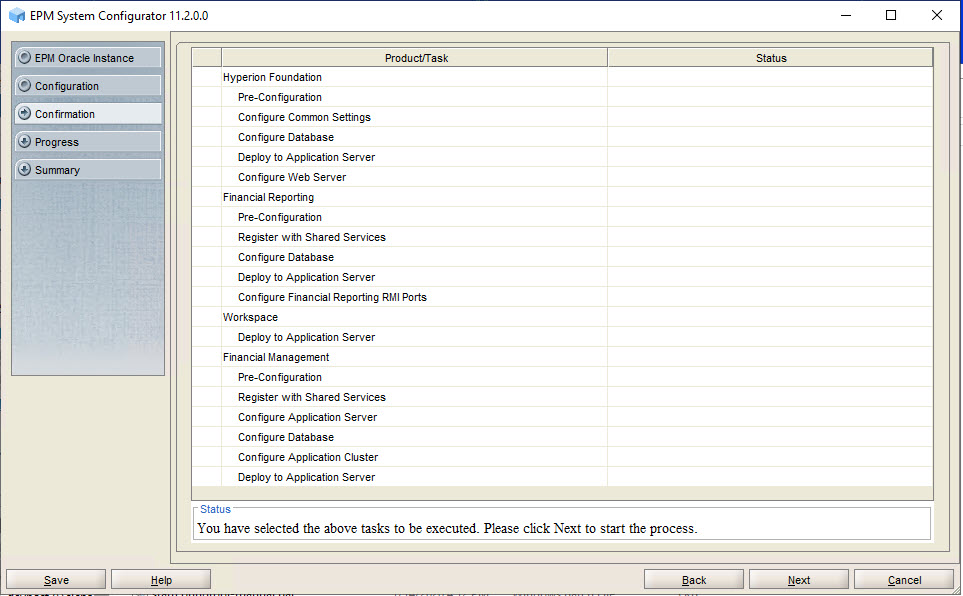Minimize the EPM System Configurator window
Image resolution: width=963 pixels, height=596 pixels.
pyautogui.click(x=846, y=15)
